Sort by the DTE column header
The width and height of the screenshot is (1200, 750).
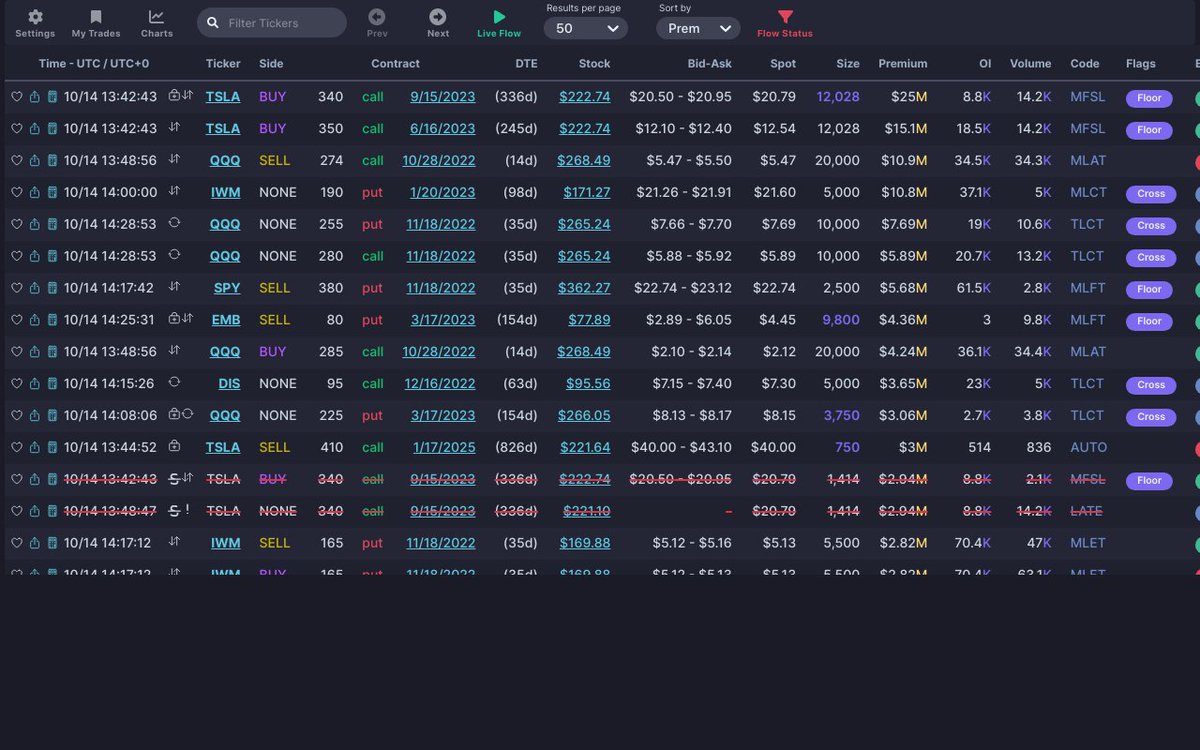coord(526,63)
